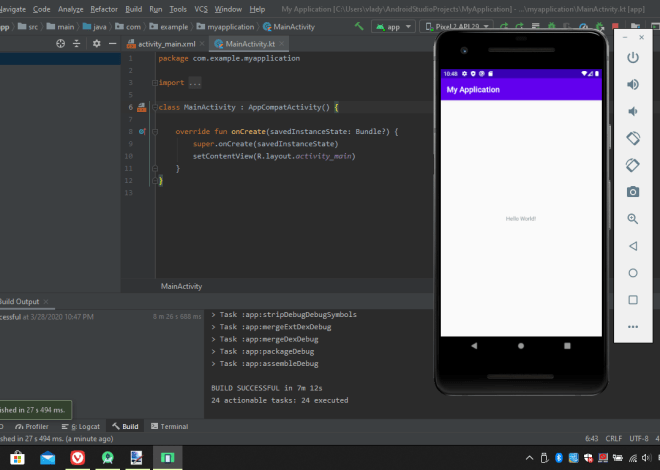The image size is (660, 470).
Task: Tap the phone's on-screen Back button
Action: (x=474, y=345)
